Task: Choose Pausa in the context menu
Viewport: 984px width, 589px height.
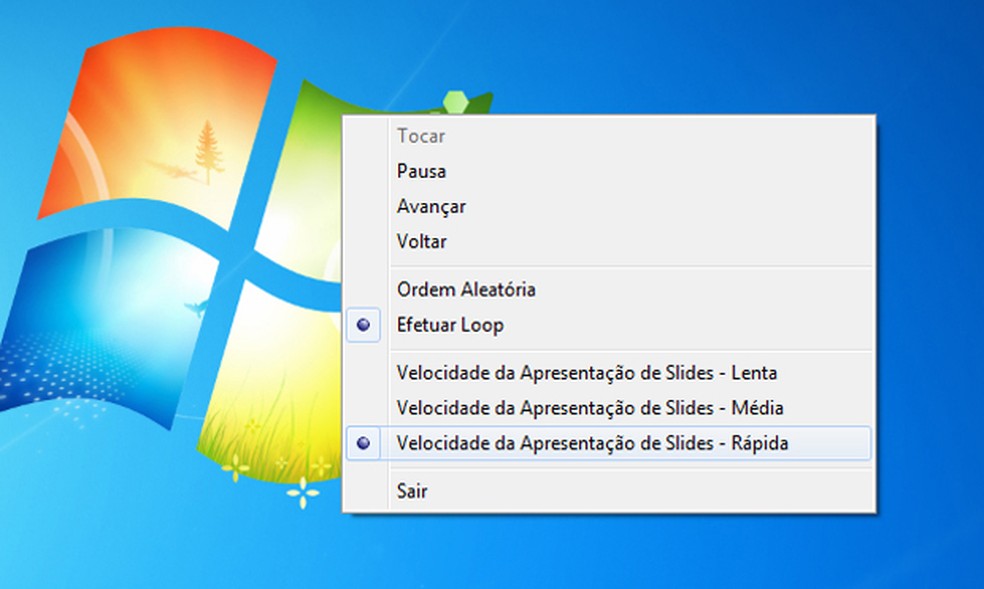Action: pyautogui.click(x=608, y=171)
